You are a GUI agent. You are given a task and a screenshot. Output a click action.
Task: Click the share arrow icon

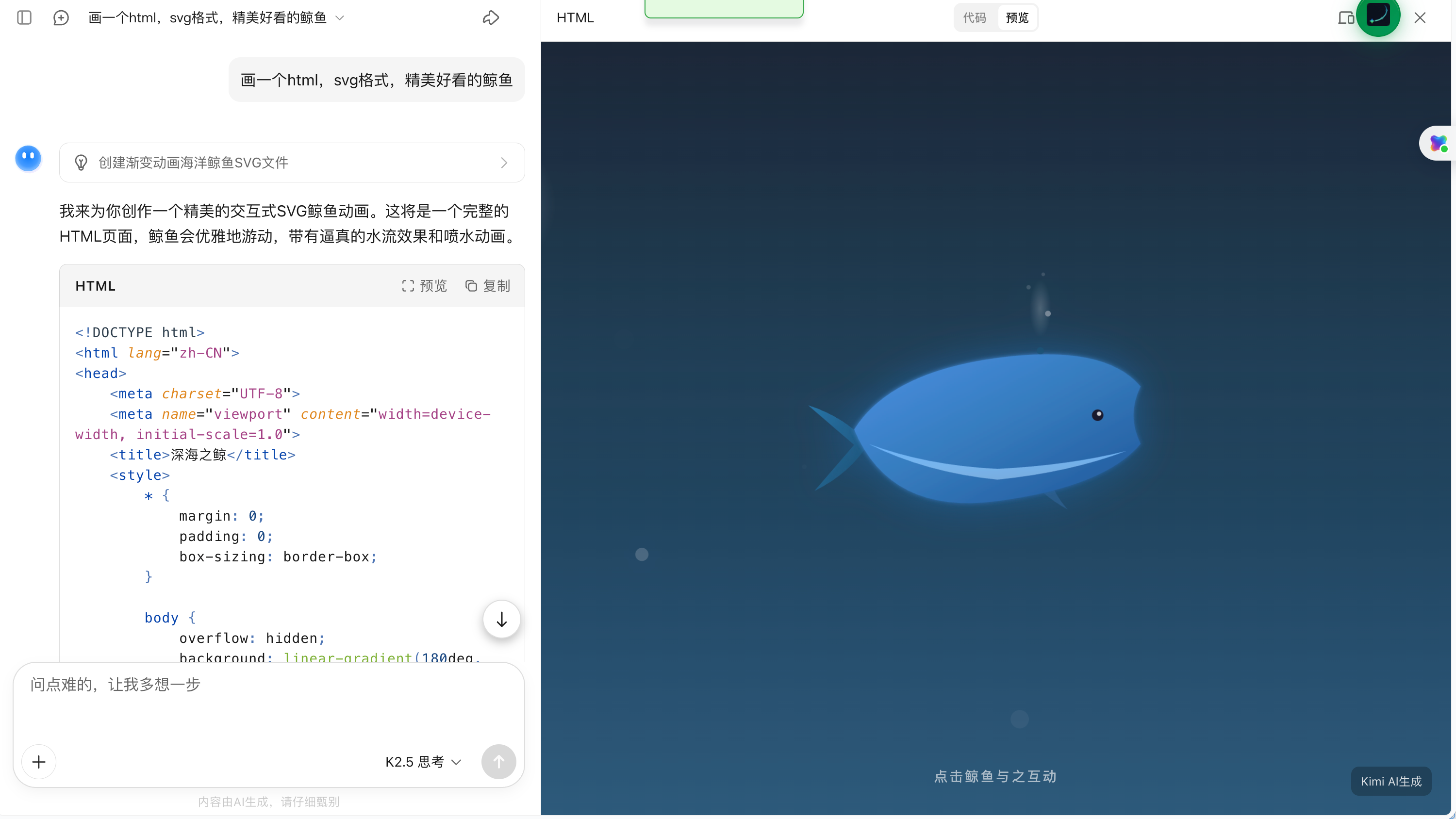[x=491, y=17]
